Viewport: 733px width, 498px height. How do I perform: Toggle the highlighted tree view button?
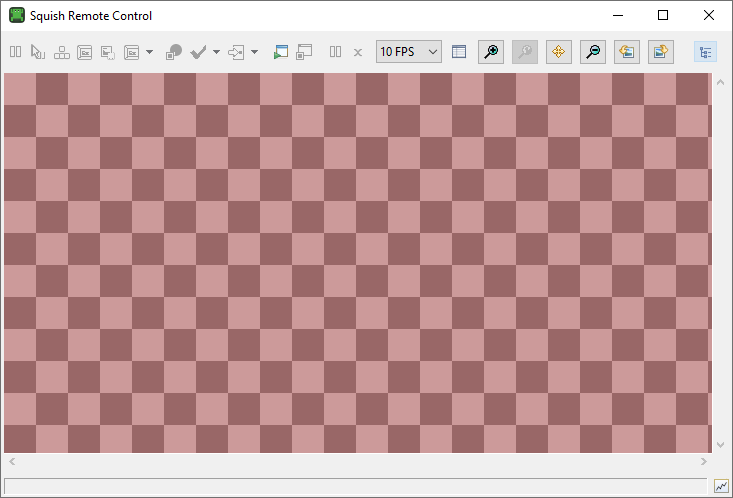tap(705, 52)
